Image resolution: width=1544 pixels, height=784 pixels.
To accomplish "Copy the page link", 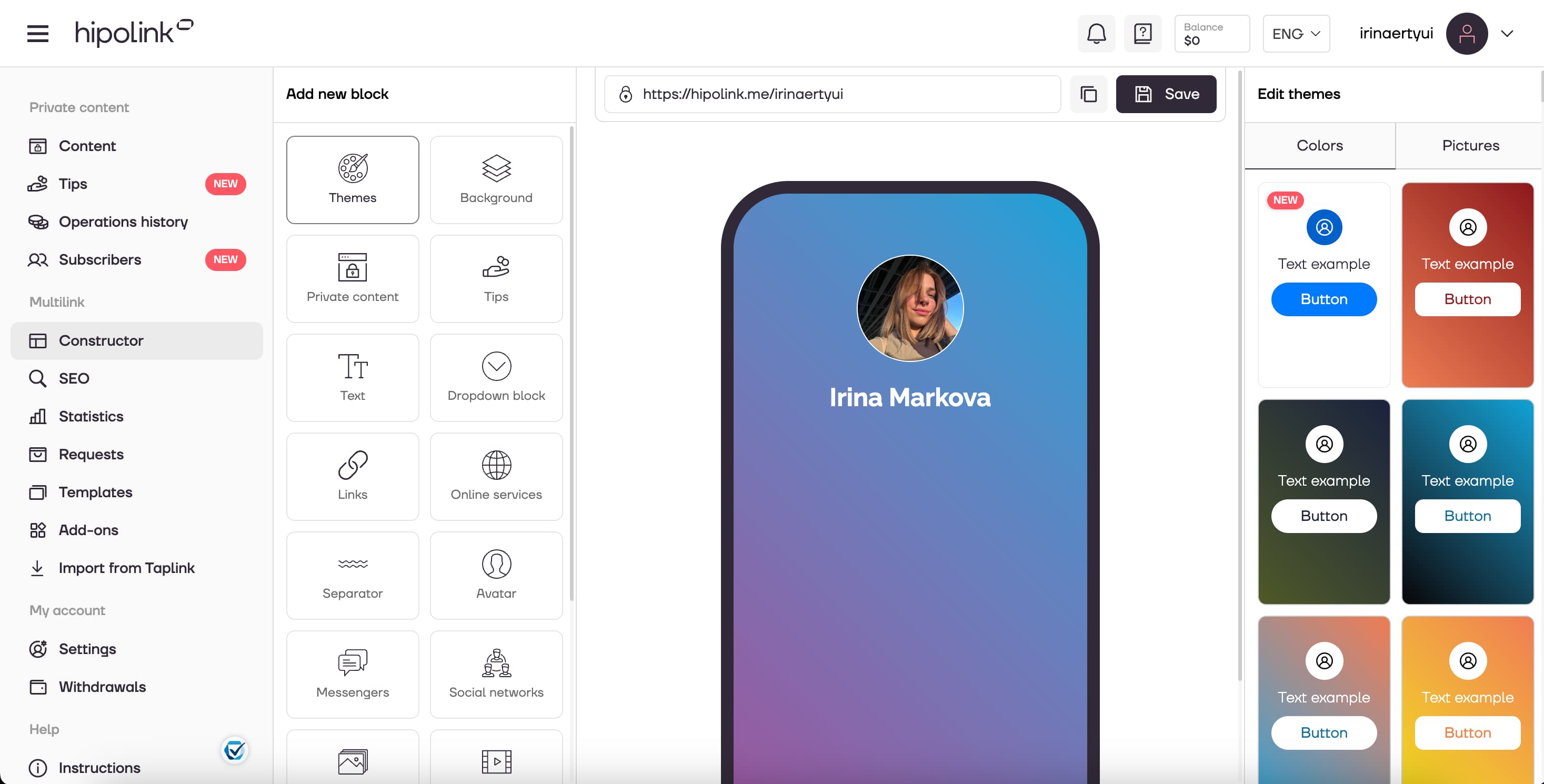I will tap(1088, 94).
